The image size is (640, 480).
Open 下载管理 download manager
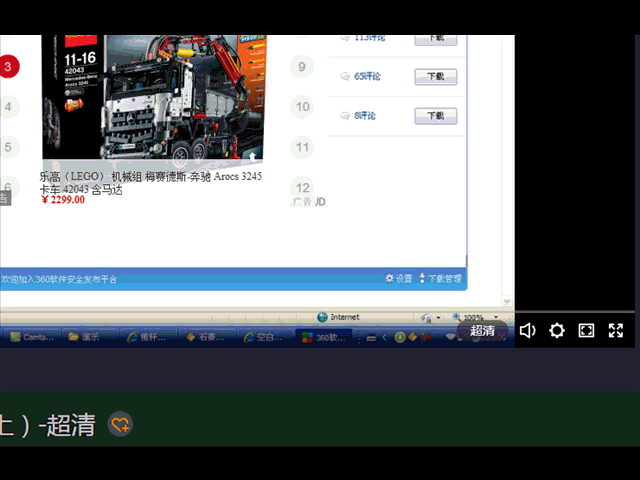pos(441,279)
